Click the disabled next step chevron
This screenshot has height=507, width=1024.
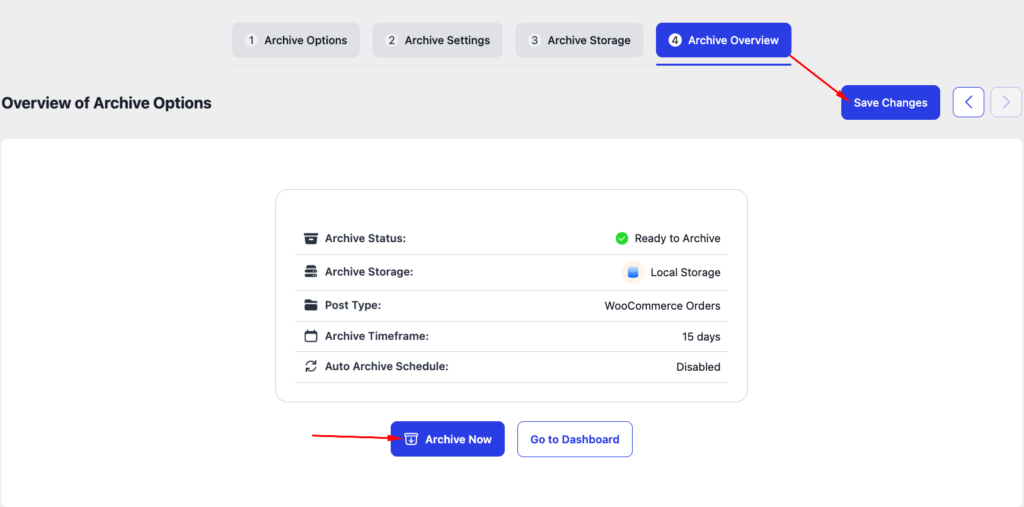coord(1006,102)
